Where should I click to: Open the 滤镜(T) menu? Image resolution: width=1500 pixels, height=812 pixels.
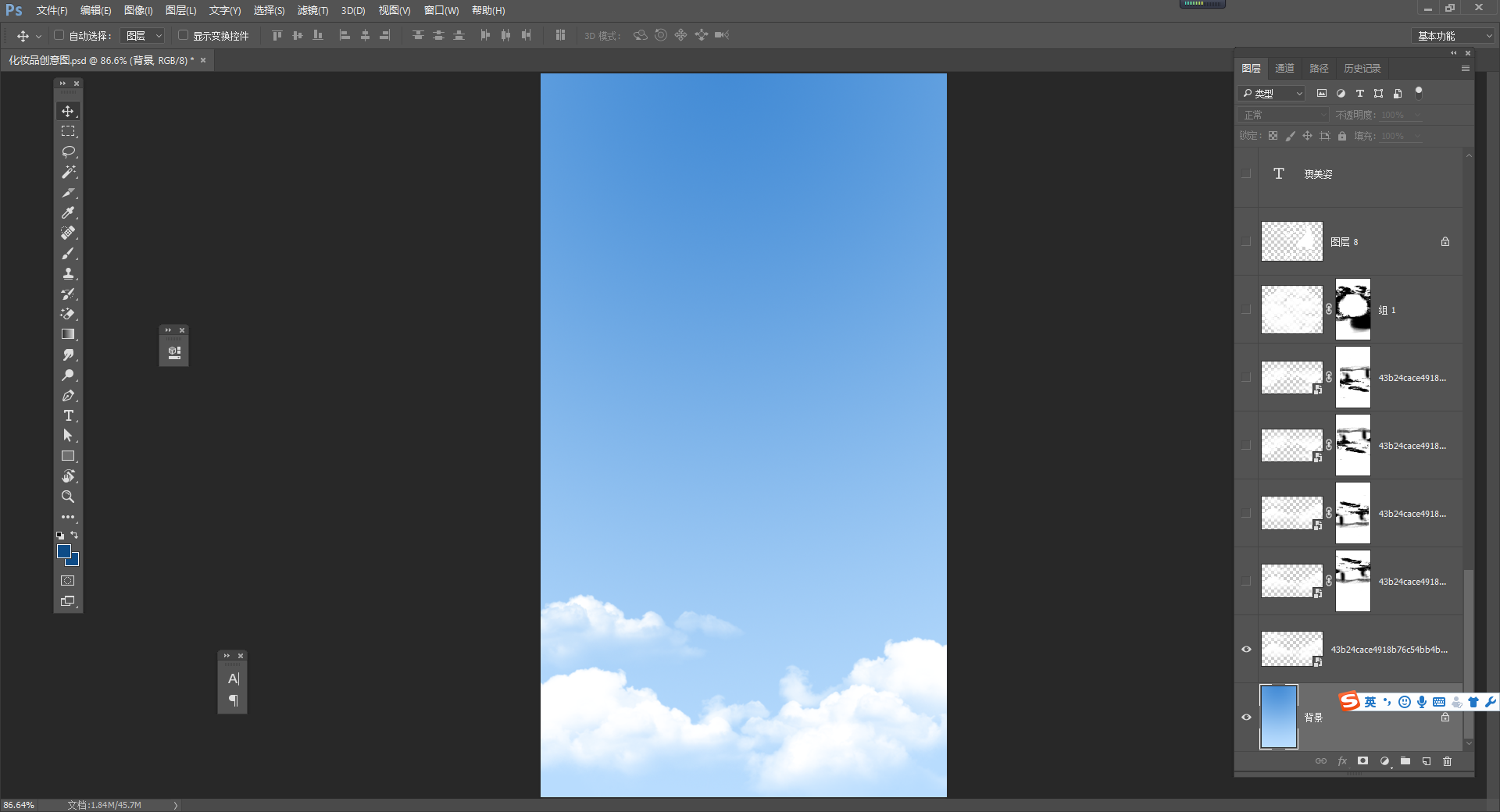point(312,10)
